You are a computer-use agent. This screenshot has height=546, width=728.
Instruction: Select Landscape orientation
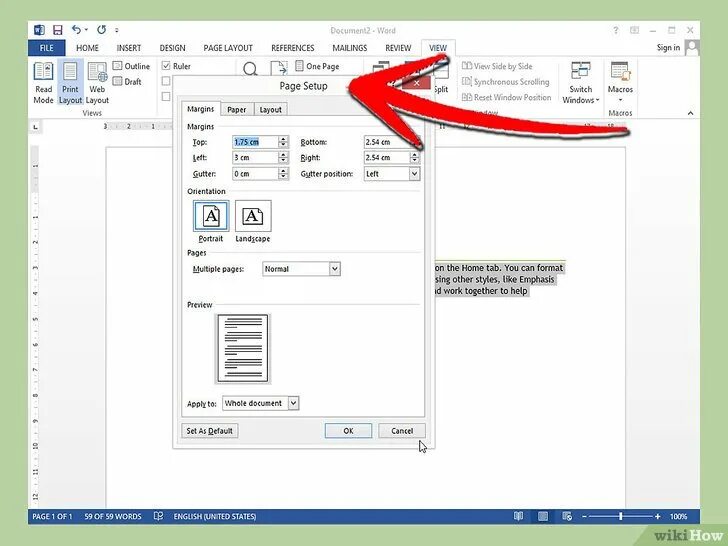click(x=253, y=216)
